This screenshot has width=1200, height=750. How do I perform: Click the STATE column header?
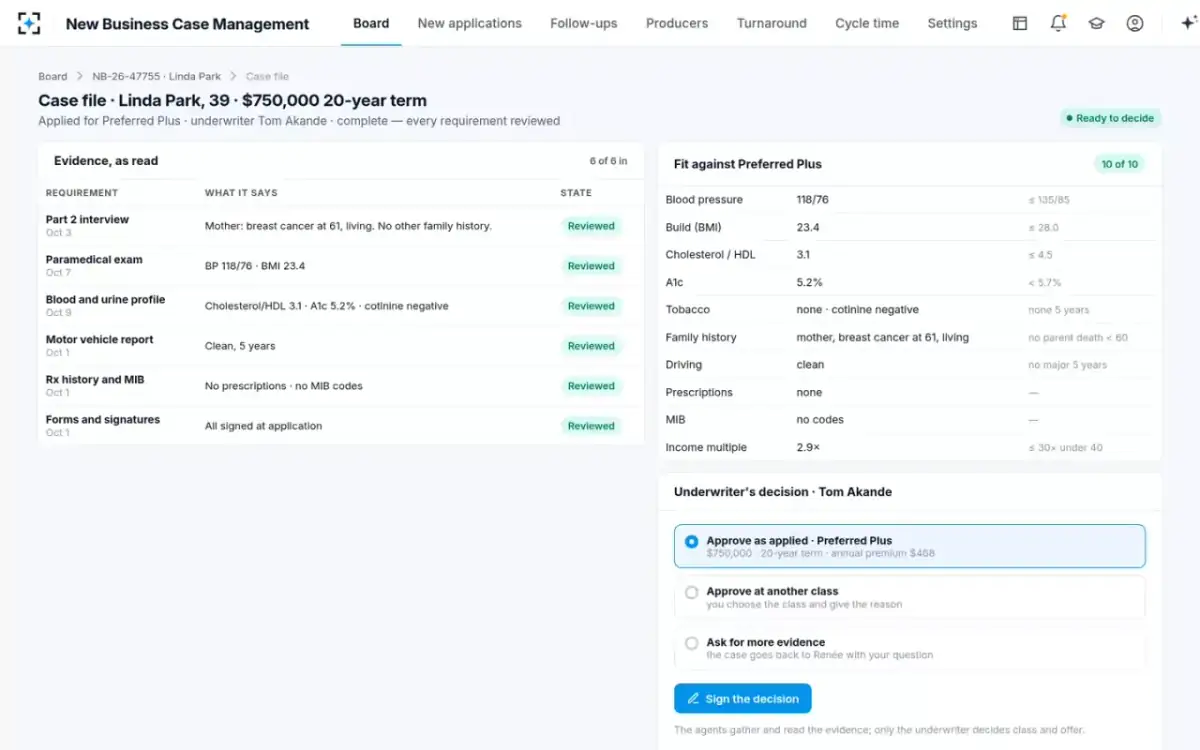pos(576,193)
